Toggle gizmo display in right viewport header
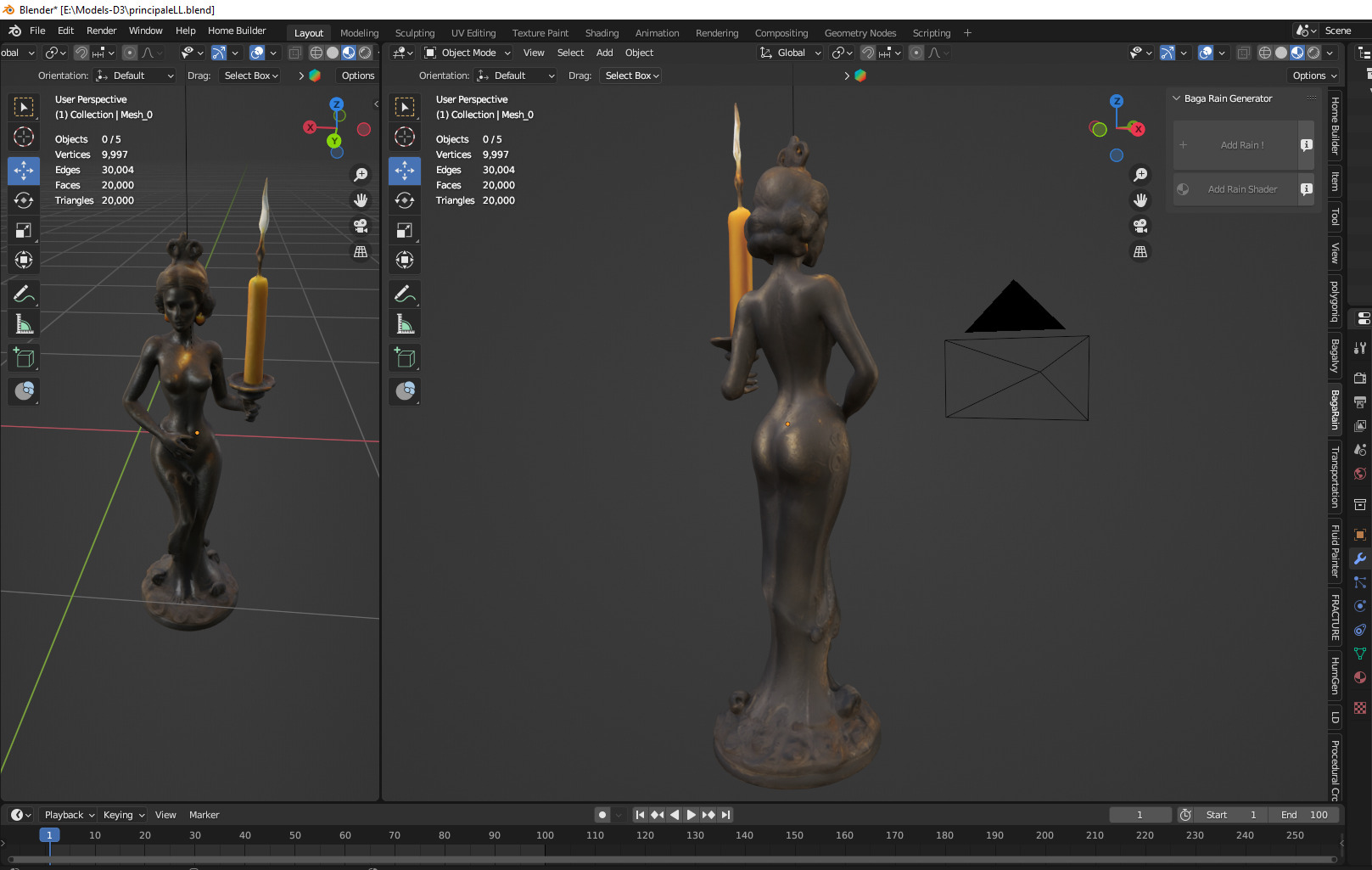 [1168, 53]
